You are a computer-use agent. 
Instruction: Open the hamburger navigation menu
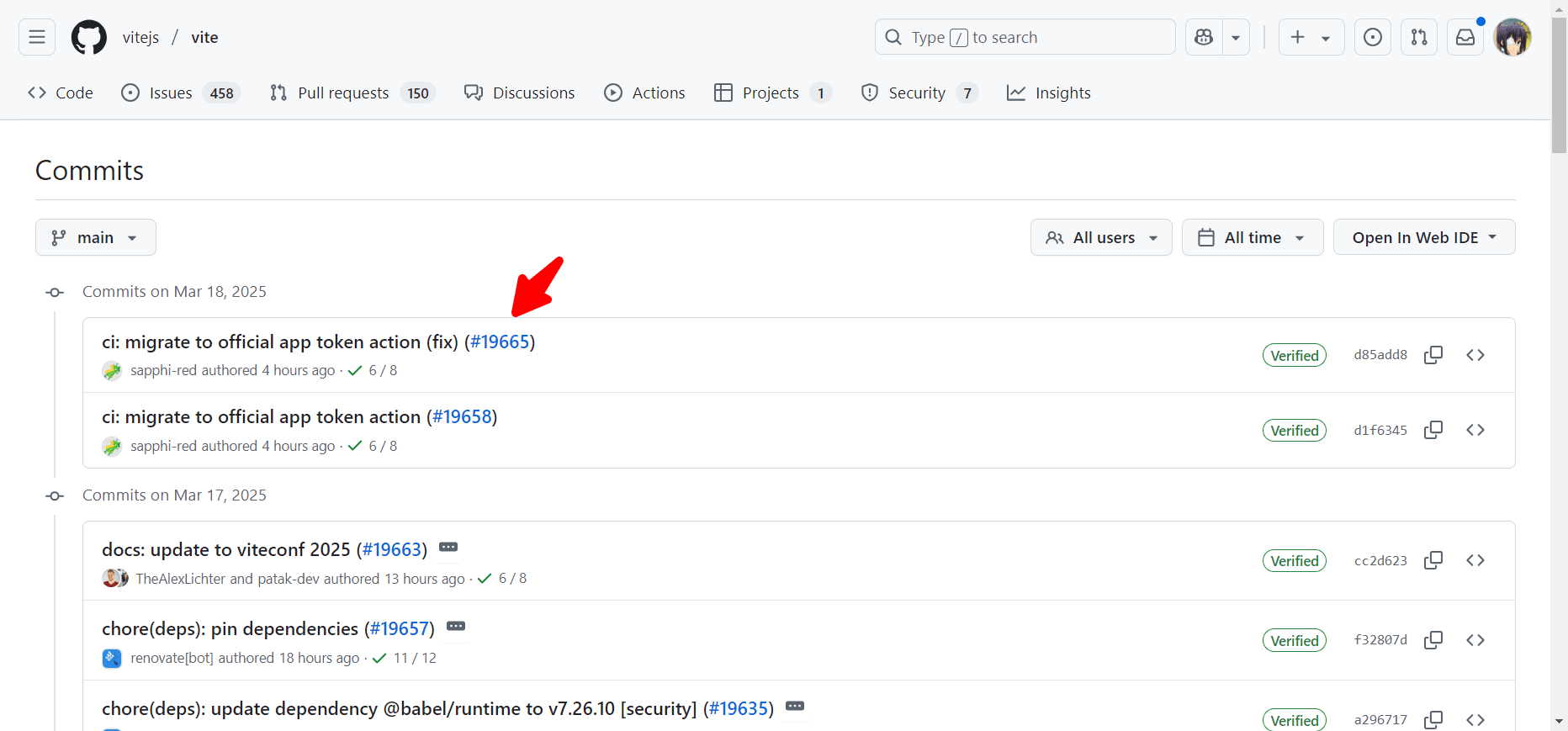point(37,37)
